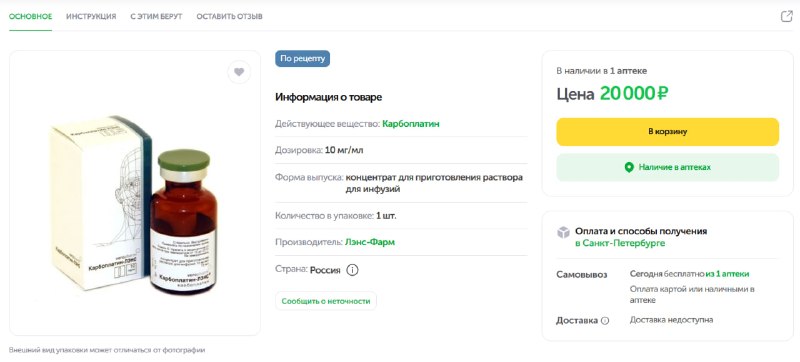Open the С этим берут tab
Viewport: 800px width, 362px height.
156,16
